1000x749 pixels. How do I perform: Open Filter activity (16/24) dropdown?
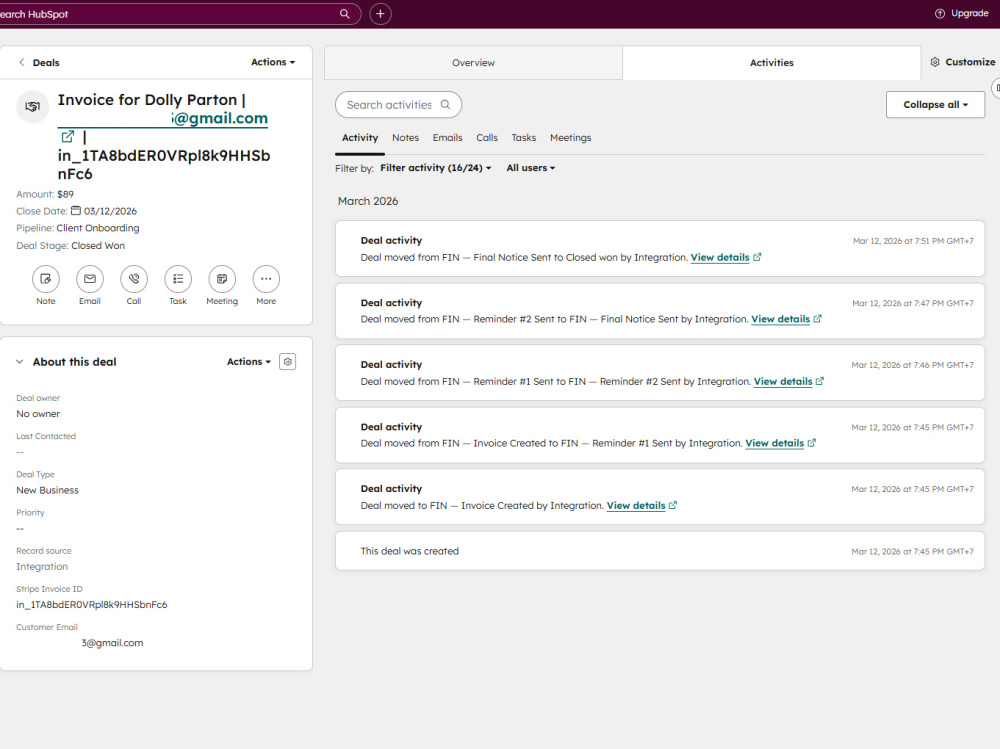pyautogui.click(x=436, y=168)
